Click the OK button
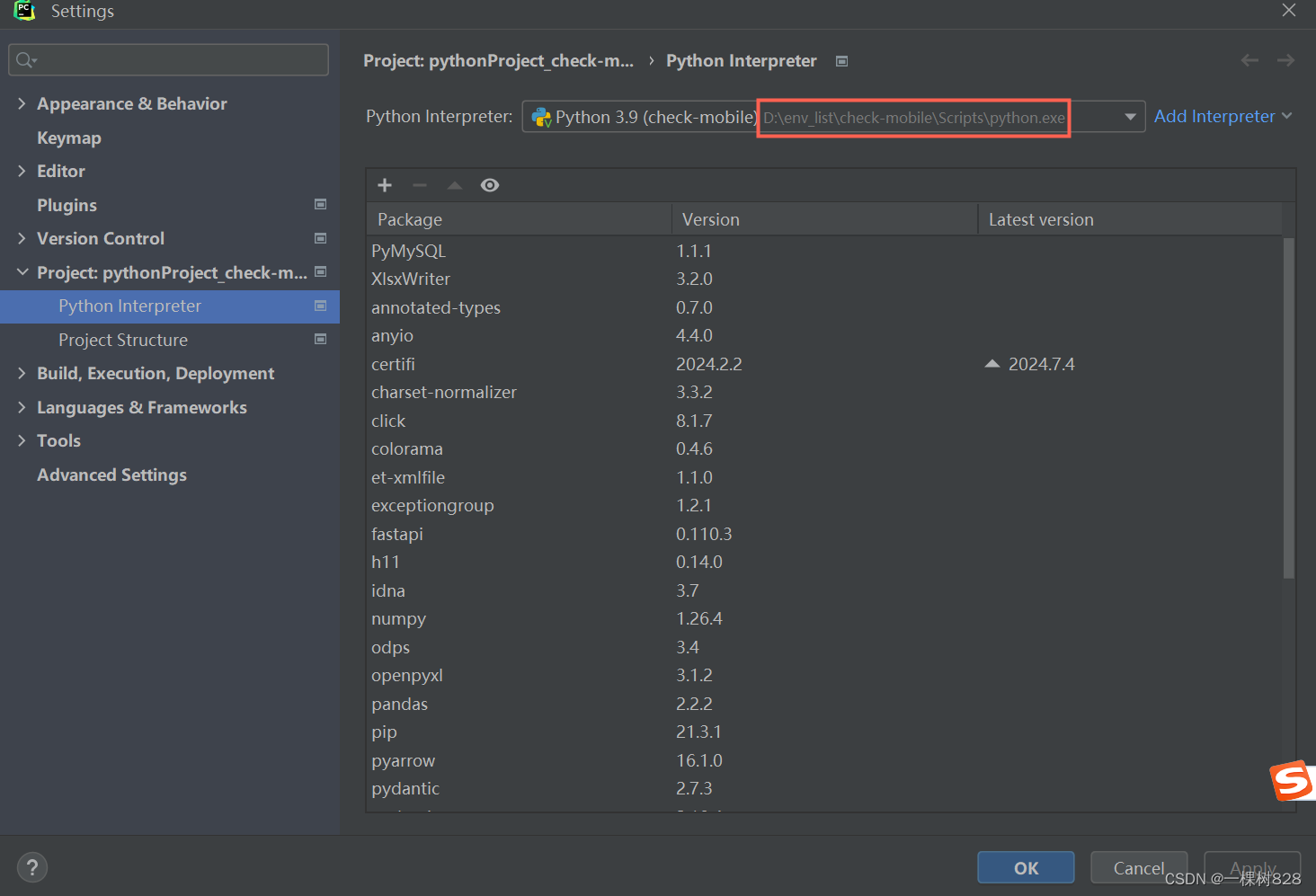Screen dimensions: 1316x896 [1026, 868]
